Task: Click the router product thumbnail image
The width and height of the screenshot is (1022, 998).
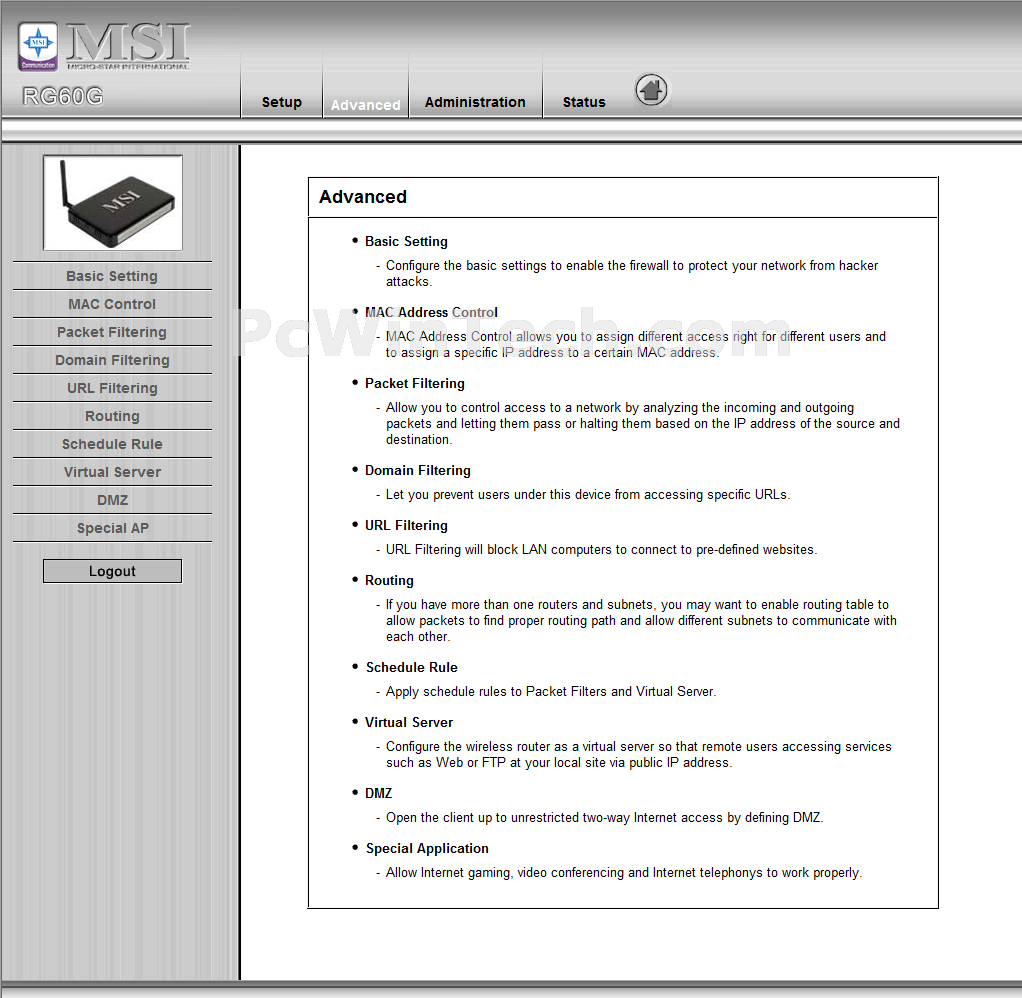Action: coord(113,203)
